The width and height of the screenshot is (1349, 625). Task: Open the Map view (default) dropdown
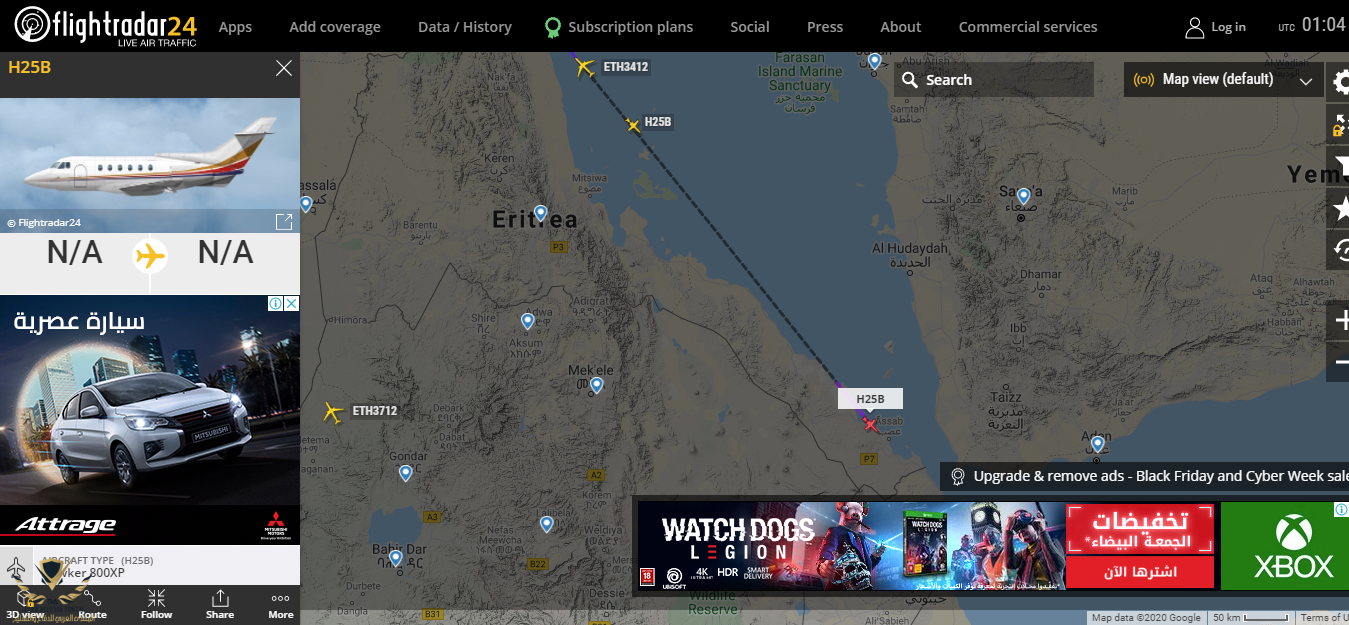pos(1222,80)
